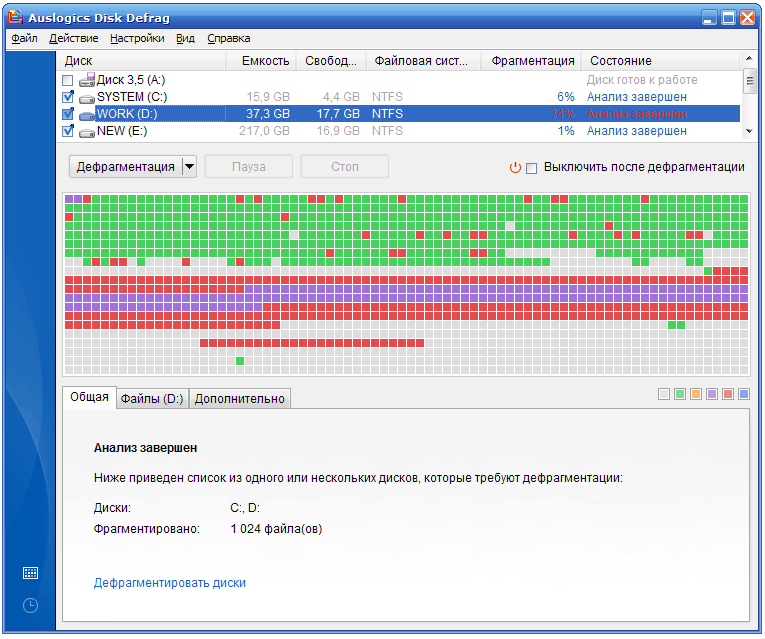This screenshot has height=639, width=765.
Task: Open the scheduler clock icon in sidebar
Action: pos(30,605)
